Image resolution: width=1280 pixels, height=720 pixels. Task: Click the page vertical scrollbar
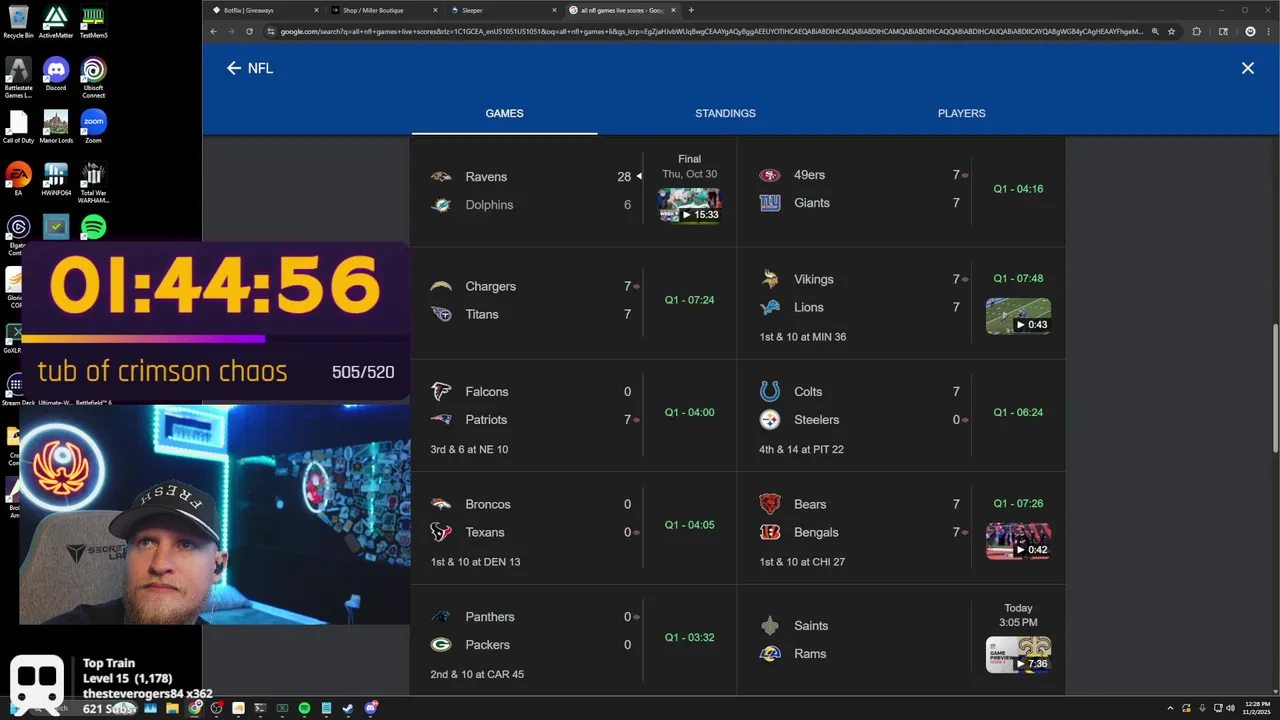pos(1274,389)
